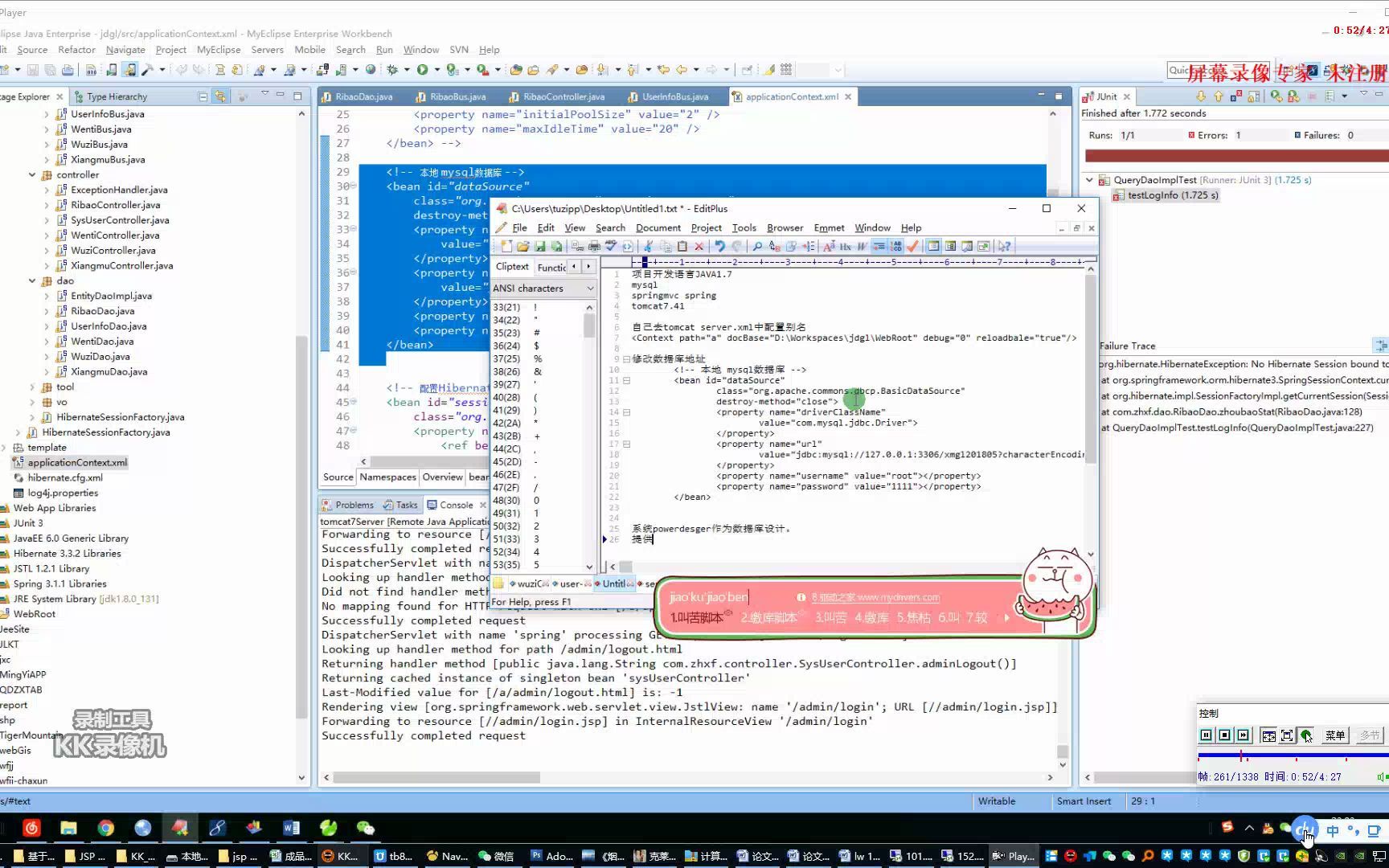The width and height of the screenshot is (1389, 868).
Task: Open hibernate.cfg.xml in Package Explorer
Action: (65, 477)
